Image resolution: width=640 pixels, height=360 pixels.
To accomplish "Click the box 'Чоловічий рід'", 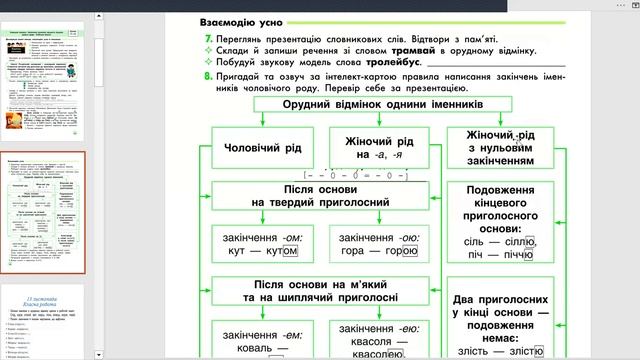I will [x=262, y=148].
